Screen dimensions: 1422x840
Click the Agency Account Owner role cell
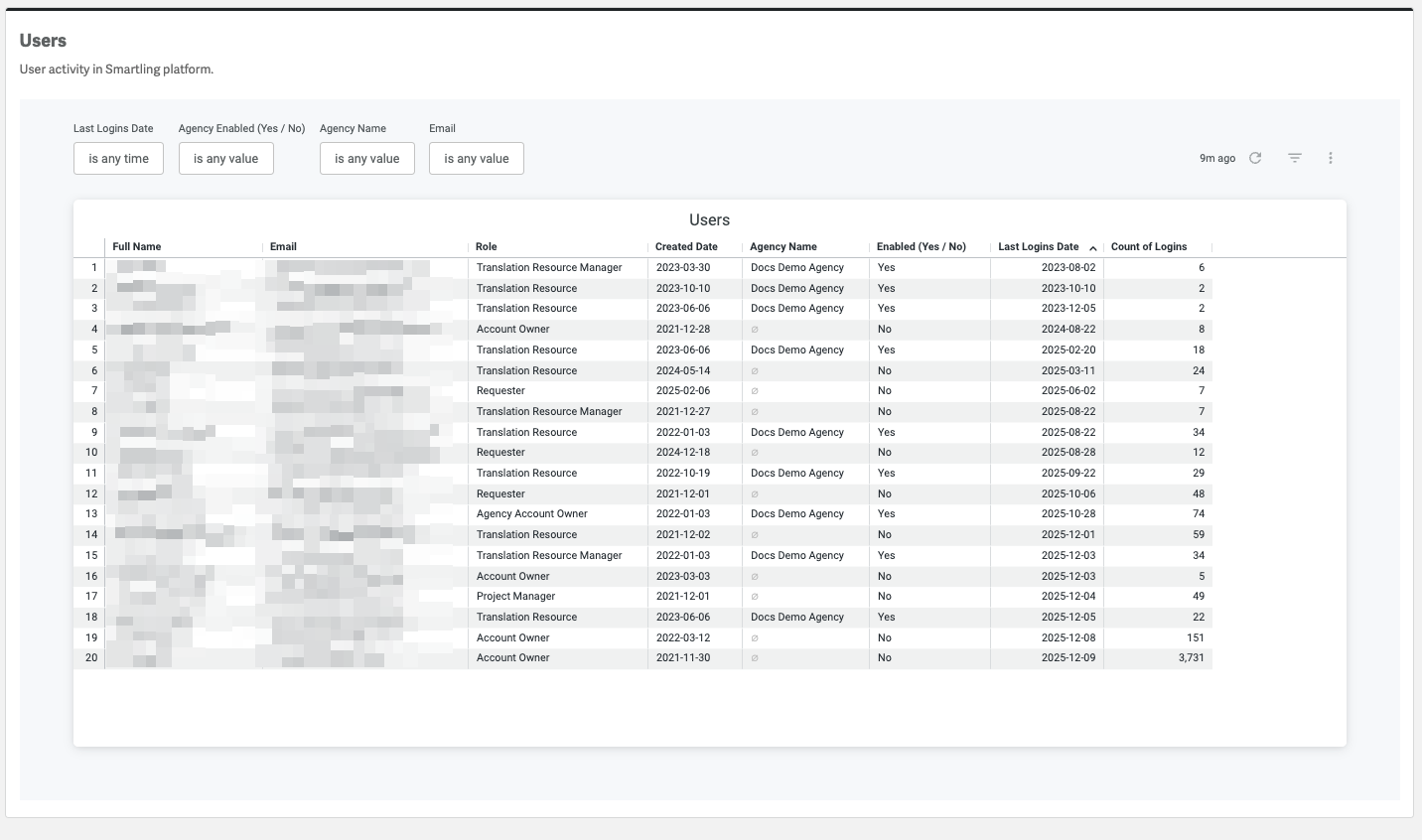coord(531,514)
